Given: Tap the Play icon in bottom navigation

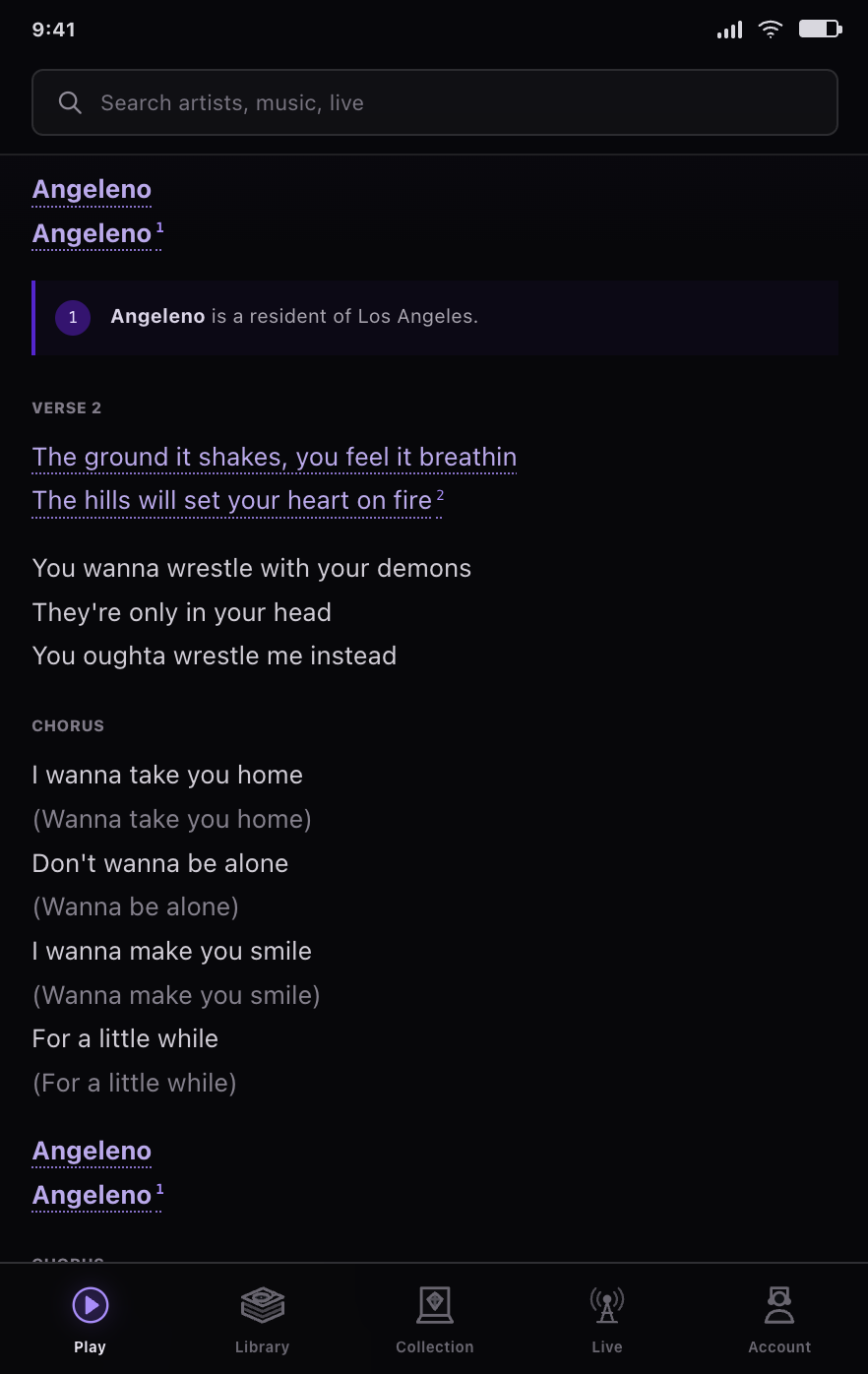Looking at the screenshot, I should point(91,1305).
